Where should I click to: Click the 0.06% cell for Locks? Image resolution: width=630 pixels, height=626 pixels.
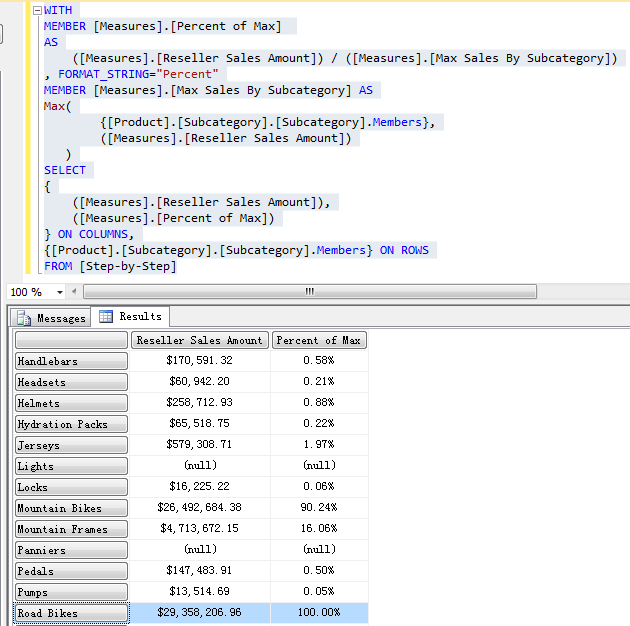tap(319, 486)
